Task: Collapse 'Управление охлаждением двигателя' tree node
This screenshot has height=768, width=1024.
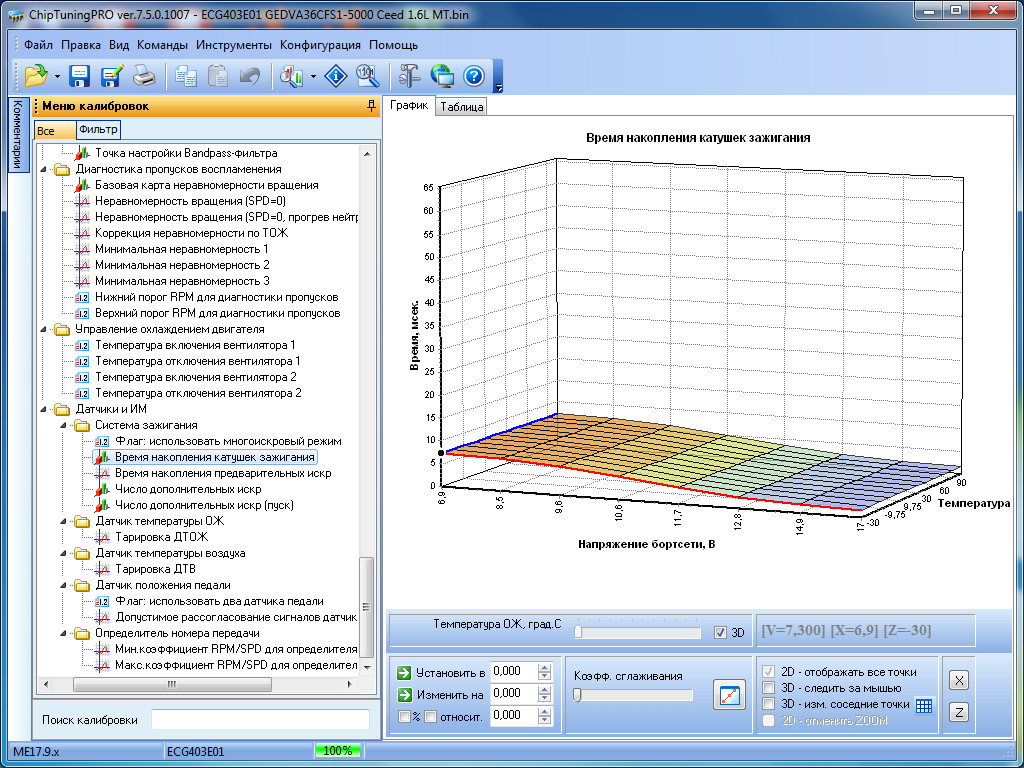Action: [x=44, y=329]
